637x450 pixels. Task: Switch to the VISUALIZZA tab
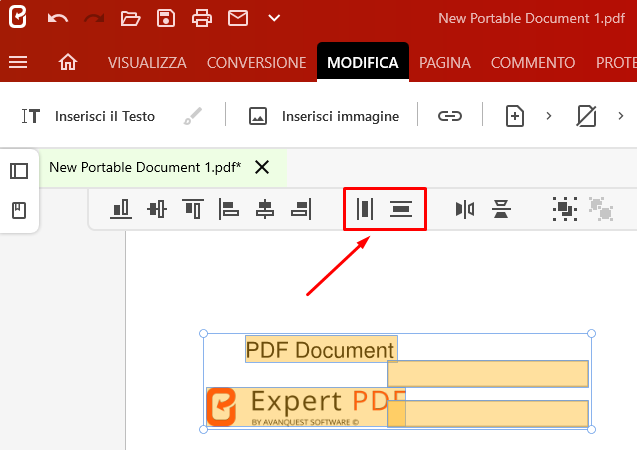(x=147, y=63)
